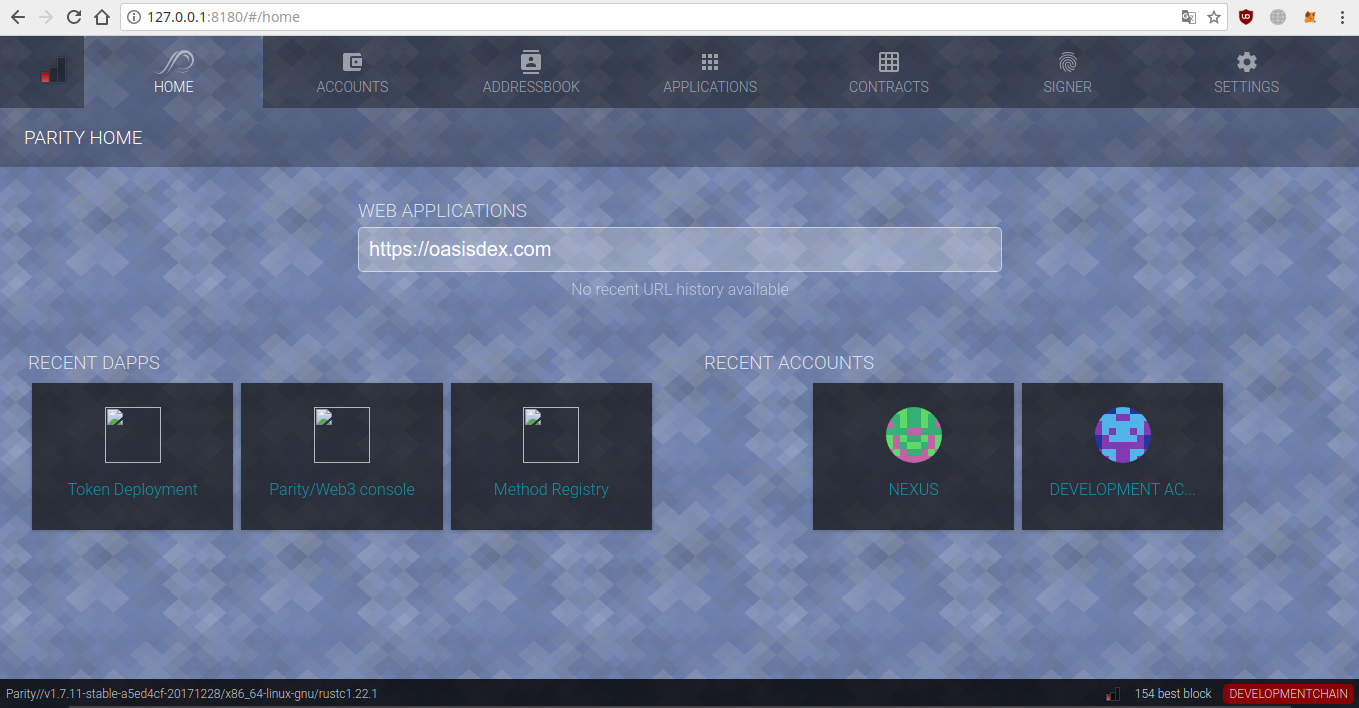Open the Accounts section icon

pyautogui.click(x=352, y=61)
